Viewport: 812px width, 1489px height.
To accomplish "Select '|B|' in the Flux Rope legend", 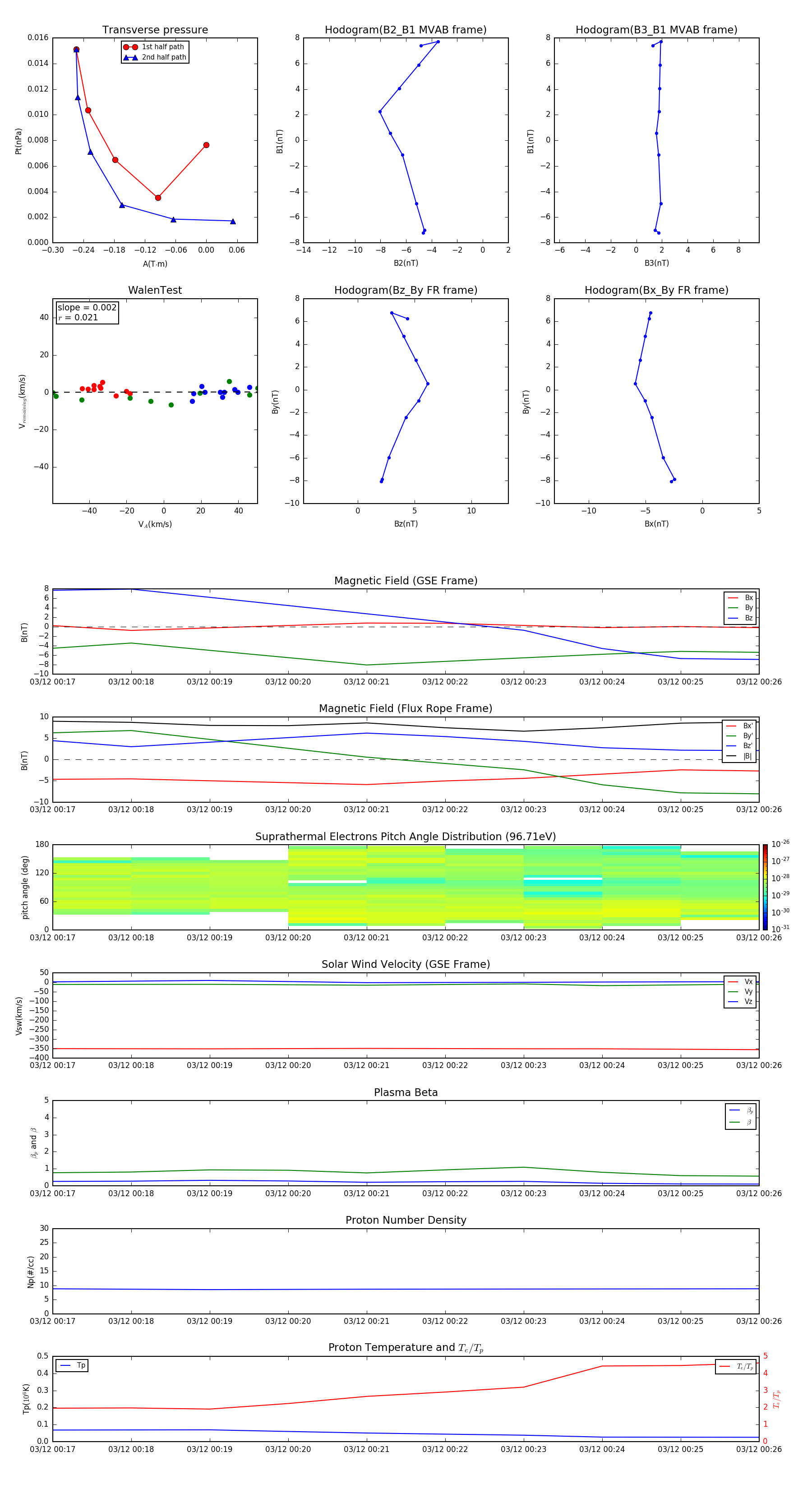I will pyautogui.click(x=740, y=756).
